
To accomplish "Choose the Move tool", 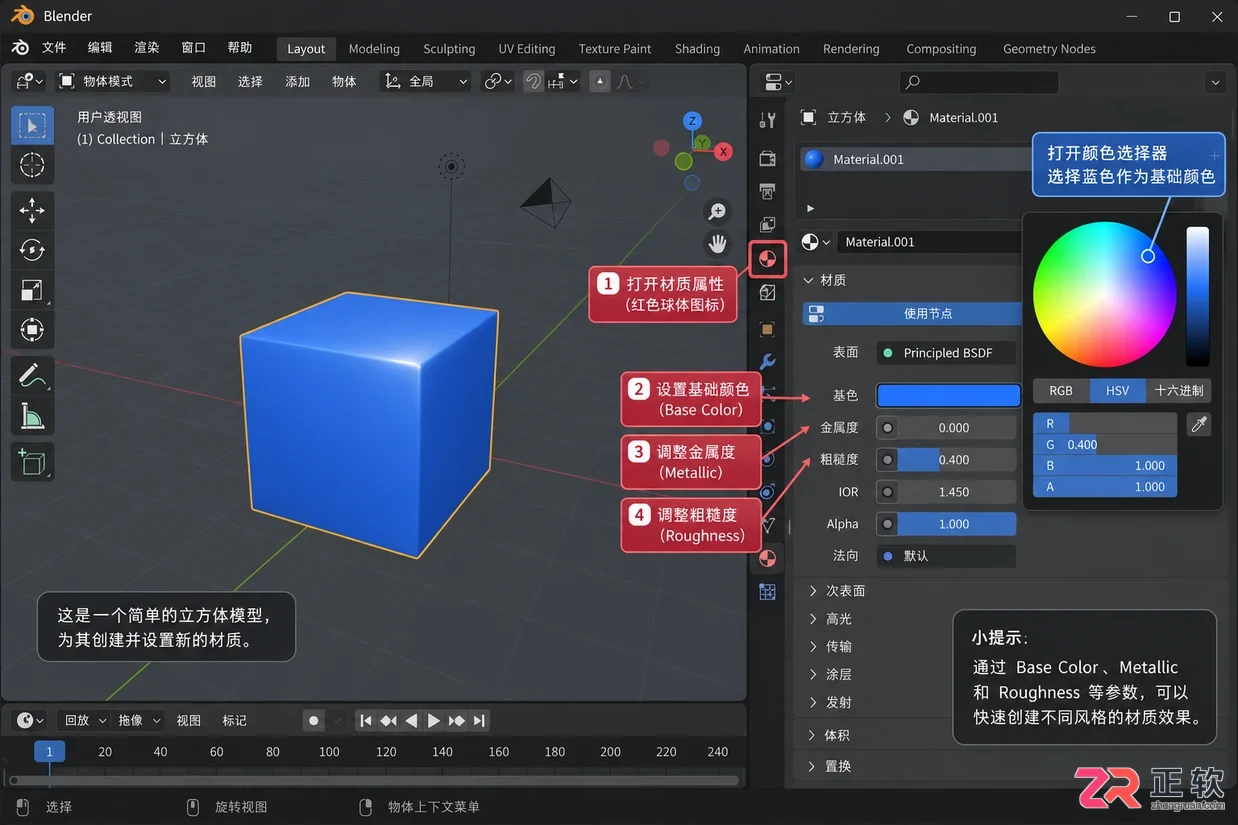I will tap(32, 210).
